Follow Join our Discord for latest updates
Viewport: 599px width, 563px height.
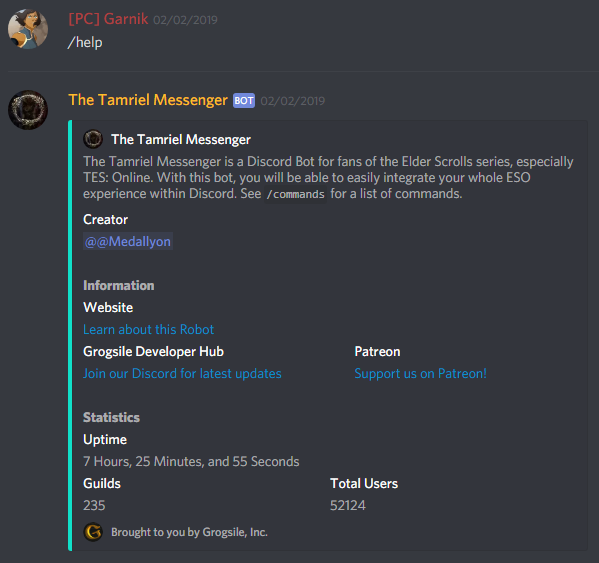click(182, 373)
